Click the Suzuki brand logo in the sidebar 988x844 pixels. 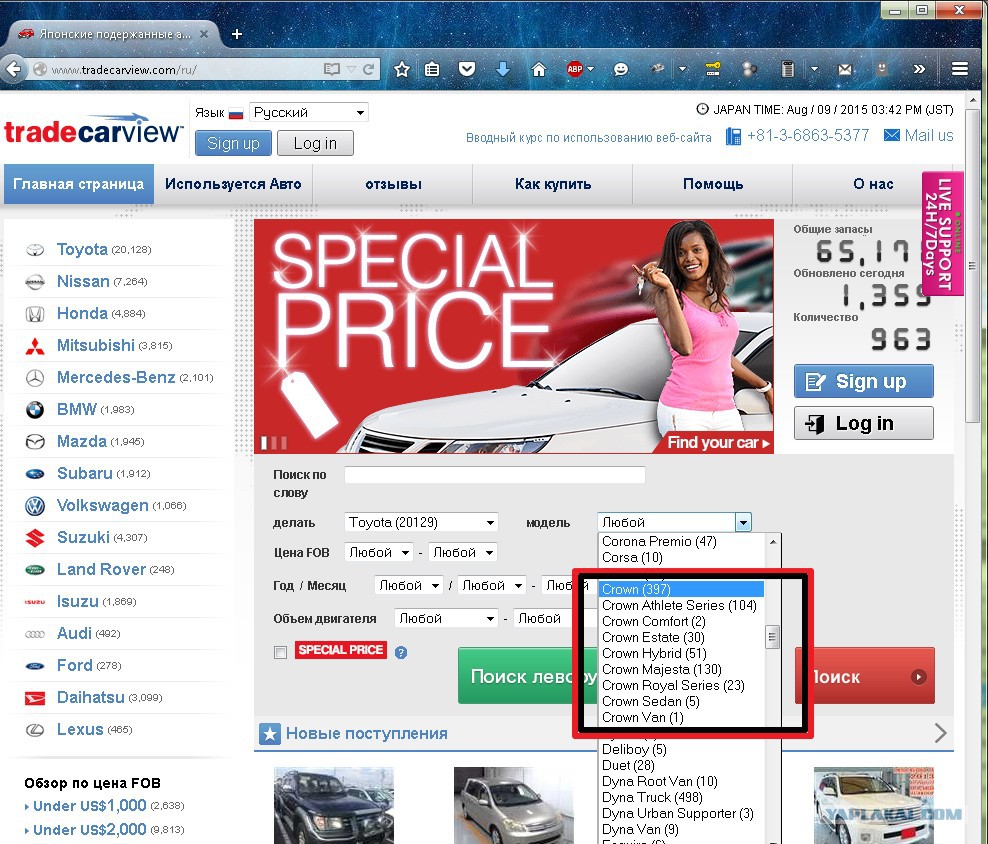pyautogui.click(x=35, y=538)
